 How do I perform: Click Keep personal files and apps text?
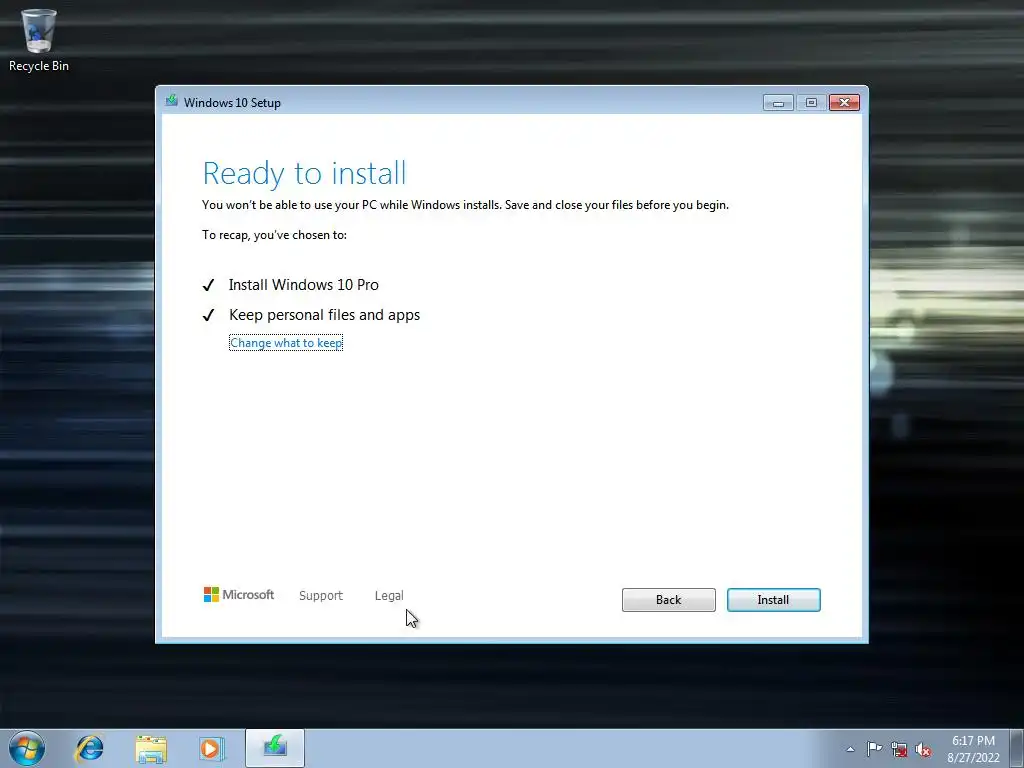point(325,315)
